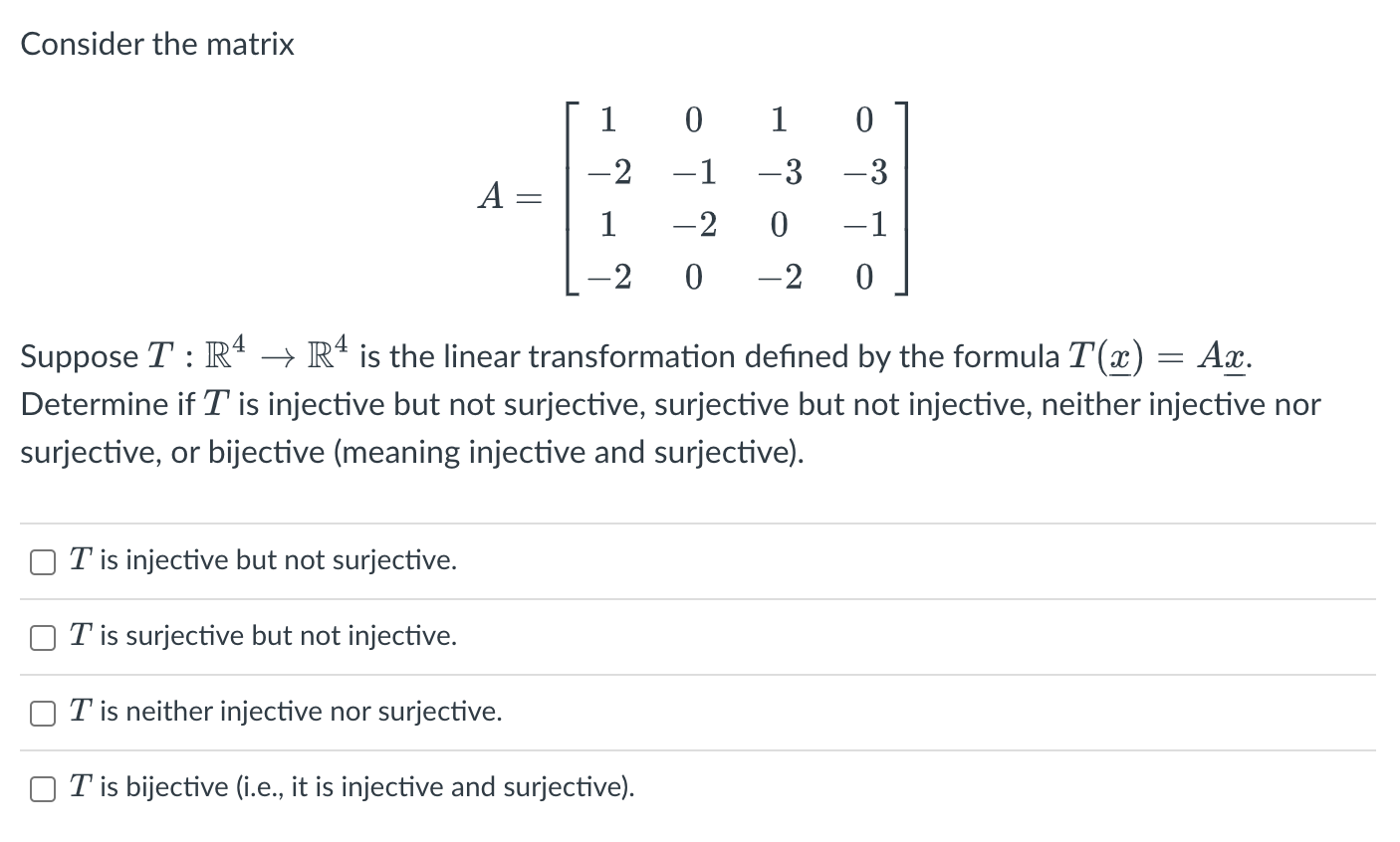Screen dimensions: 1400x842
Task: Check the 'T is injective but not surjective' checkbox
Action: pos(42,561)
